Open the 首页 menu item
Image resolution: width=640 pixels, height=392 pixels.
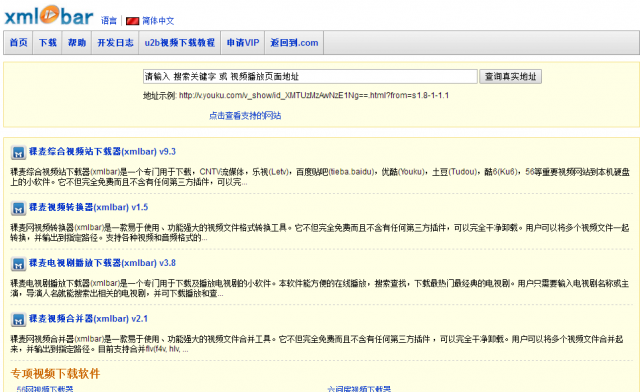[18, 42]
